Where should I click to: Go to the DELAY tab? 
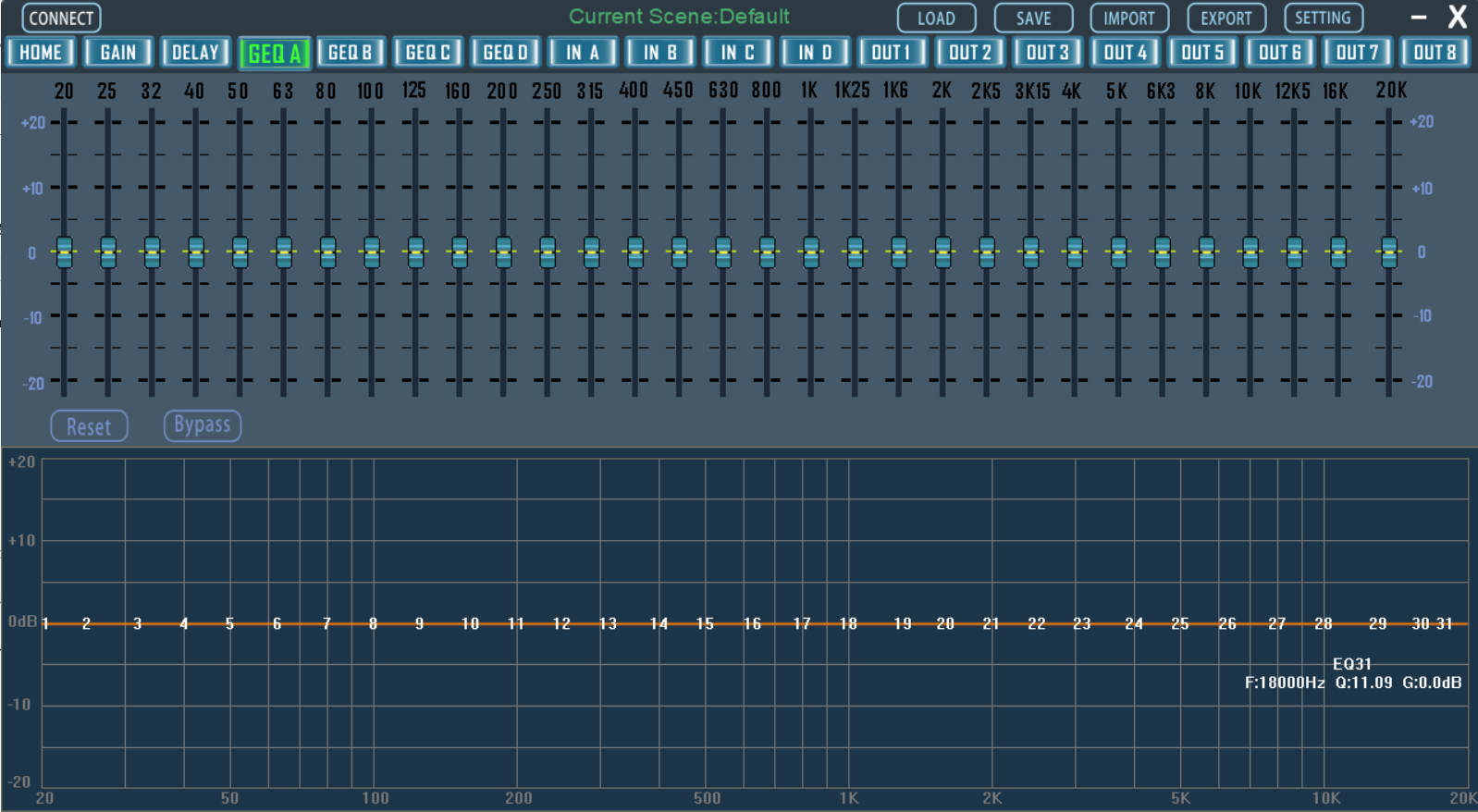click(x=195, y=53)
